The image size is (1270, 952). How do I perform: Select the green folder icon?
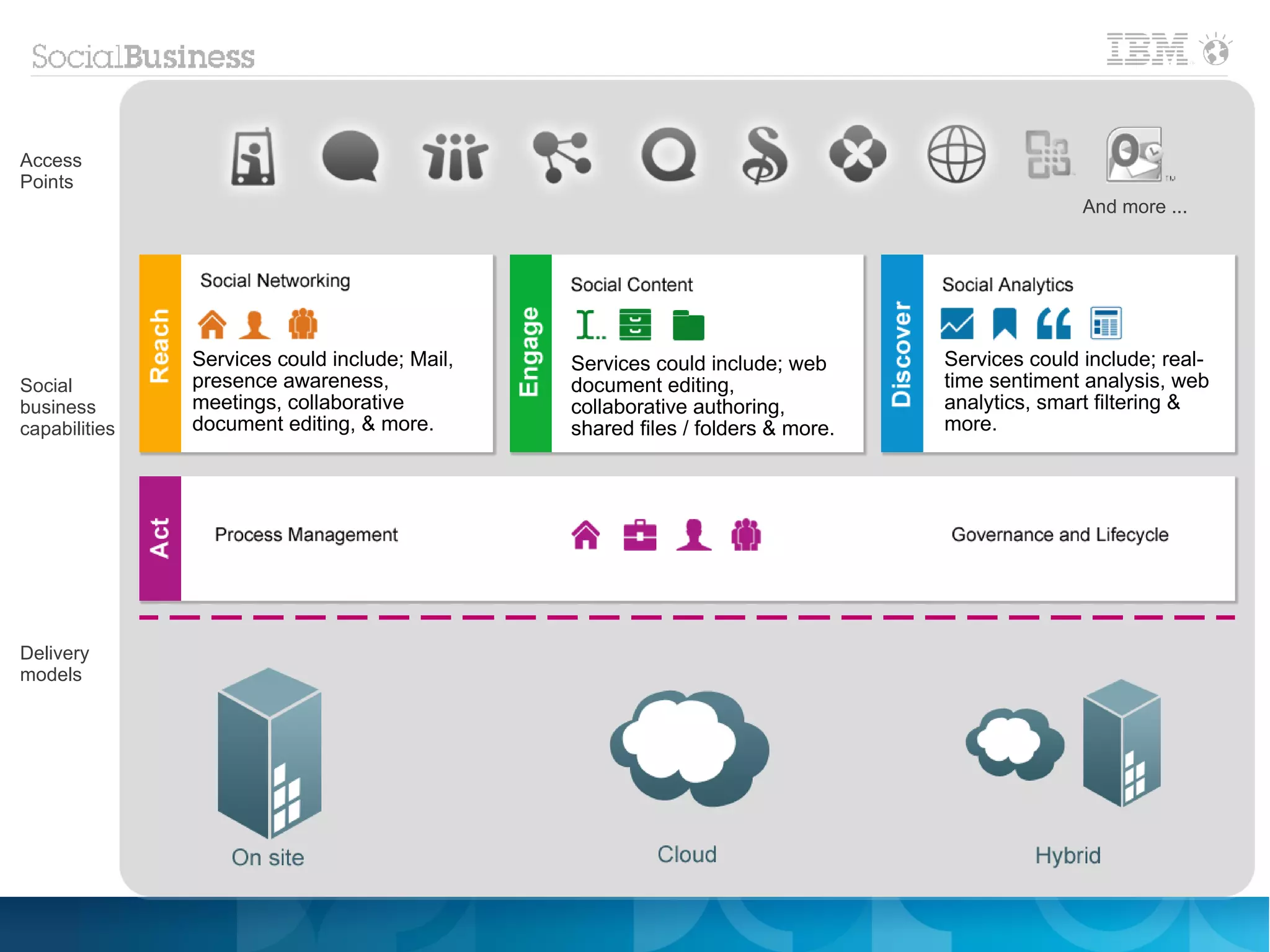tap(688, 325)
